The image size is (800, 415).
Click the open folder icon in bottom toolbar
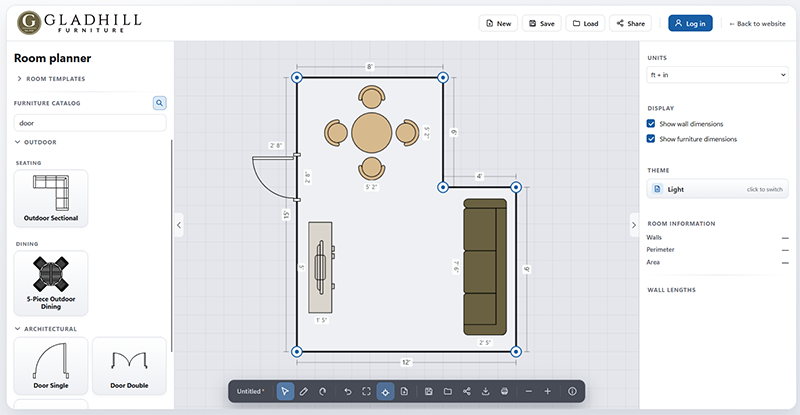(x=448, y=392)
